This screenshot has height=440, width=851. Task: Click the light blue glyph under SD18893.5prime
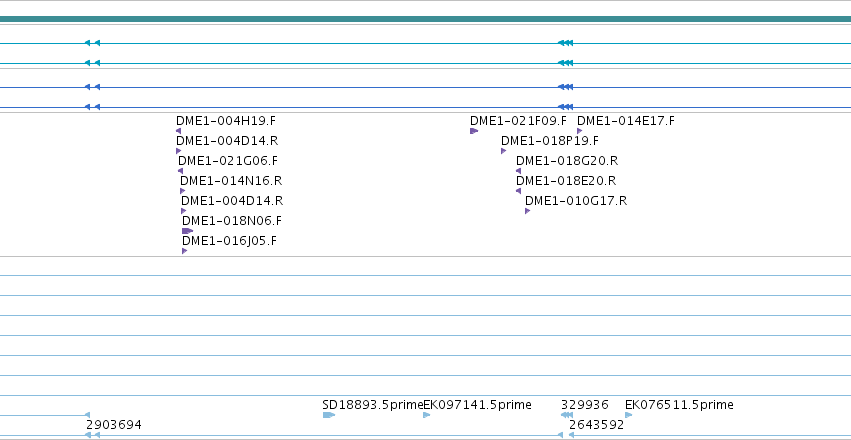(329, 415)
